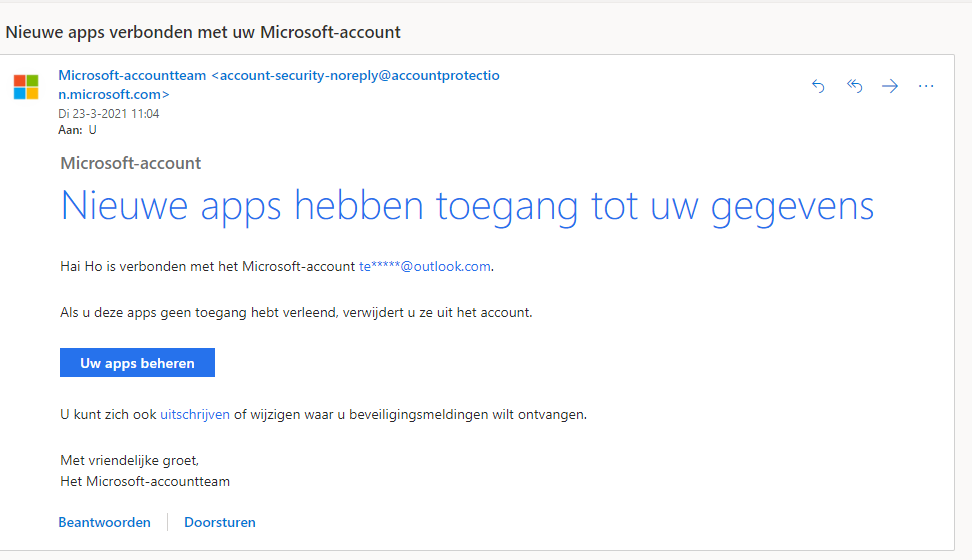Image resolution: width=972 pixels, height=560 pixels.
Task: Click the Aan: U recipient line
Action: [77, 130]
